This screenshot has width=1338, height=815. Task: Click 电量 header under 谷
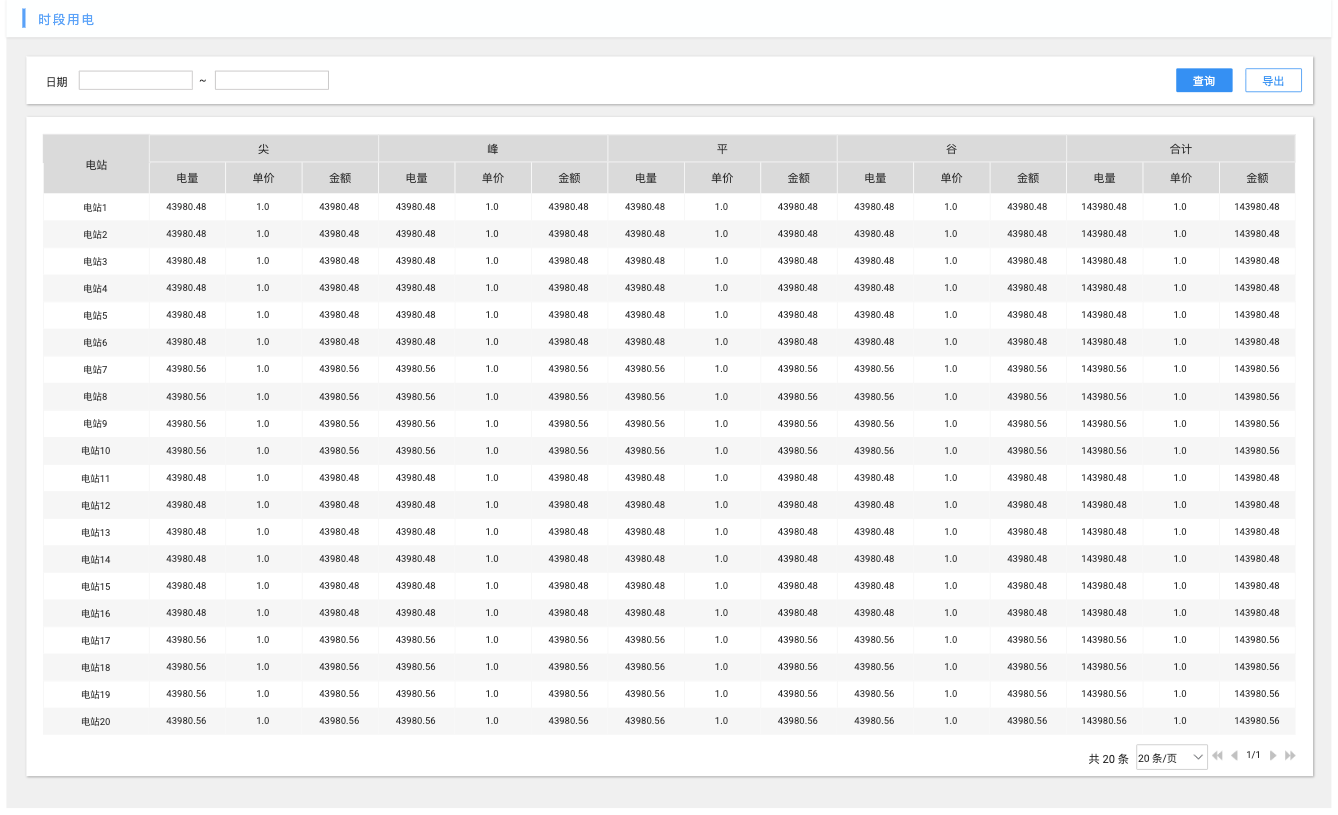(x=875, y=178)
